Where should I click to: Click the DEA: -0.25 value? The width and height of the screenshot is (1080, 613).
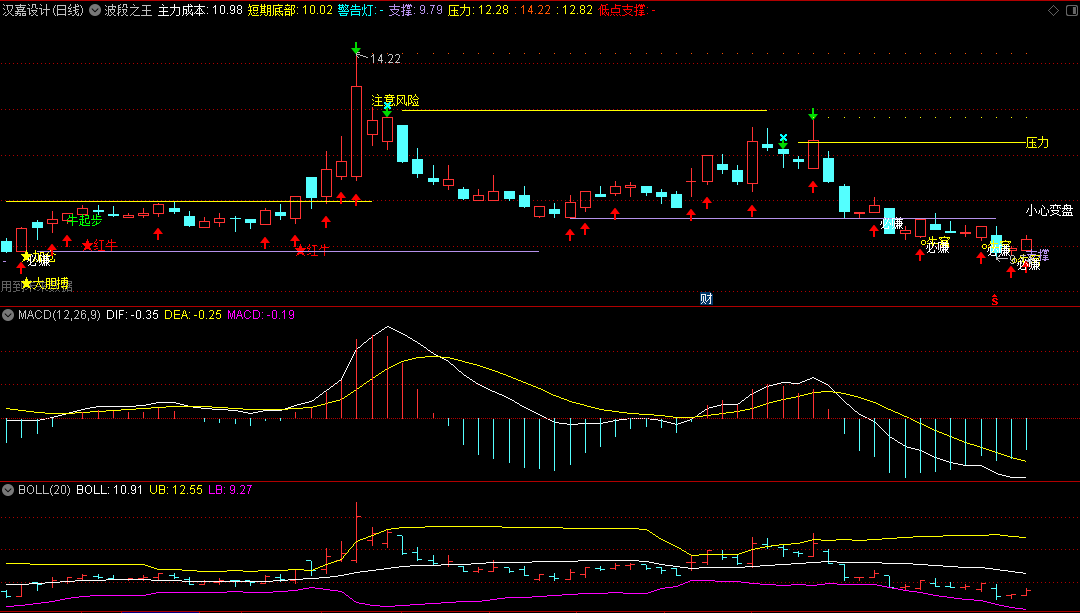[x=193, y=315]
